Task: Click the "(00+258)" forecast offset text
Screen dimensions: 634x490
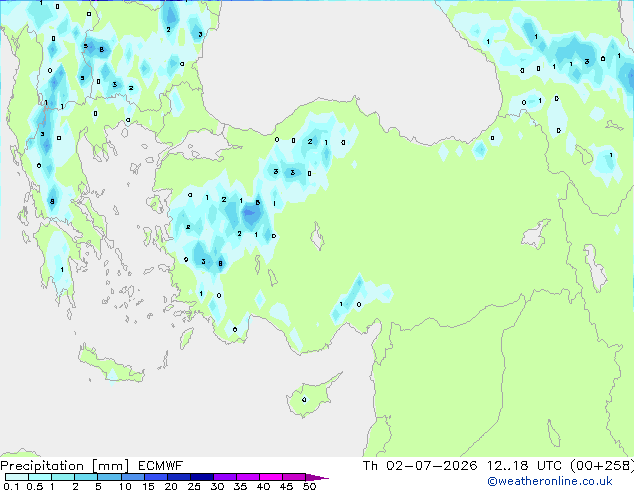Action: 602,466
